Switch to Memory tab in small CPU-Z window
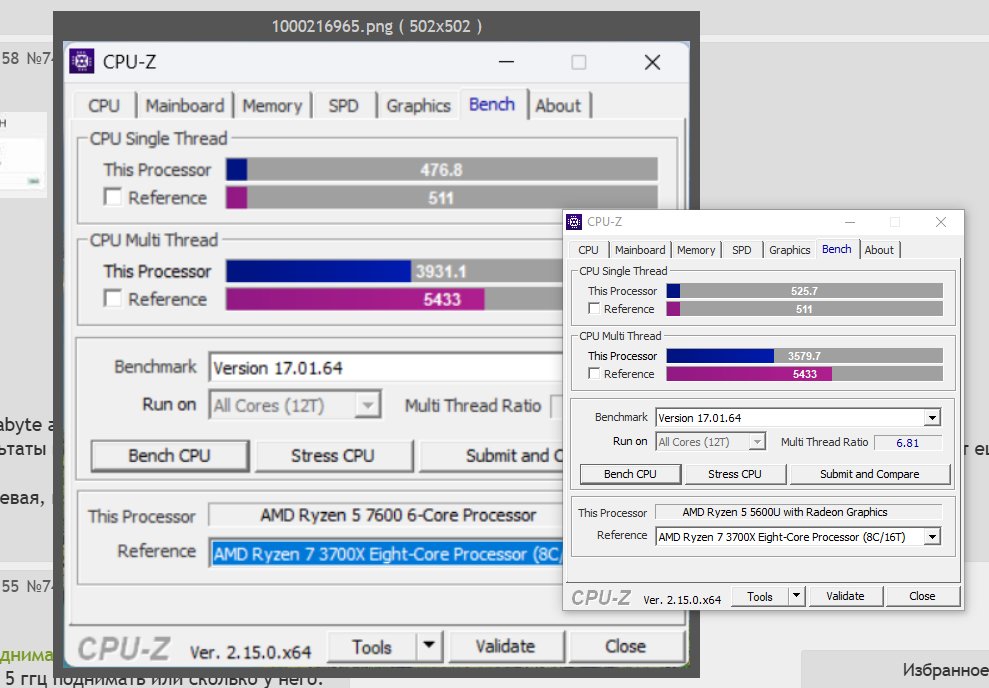The width and height of the screenshot is (989, 688). tap(696, 250)
